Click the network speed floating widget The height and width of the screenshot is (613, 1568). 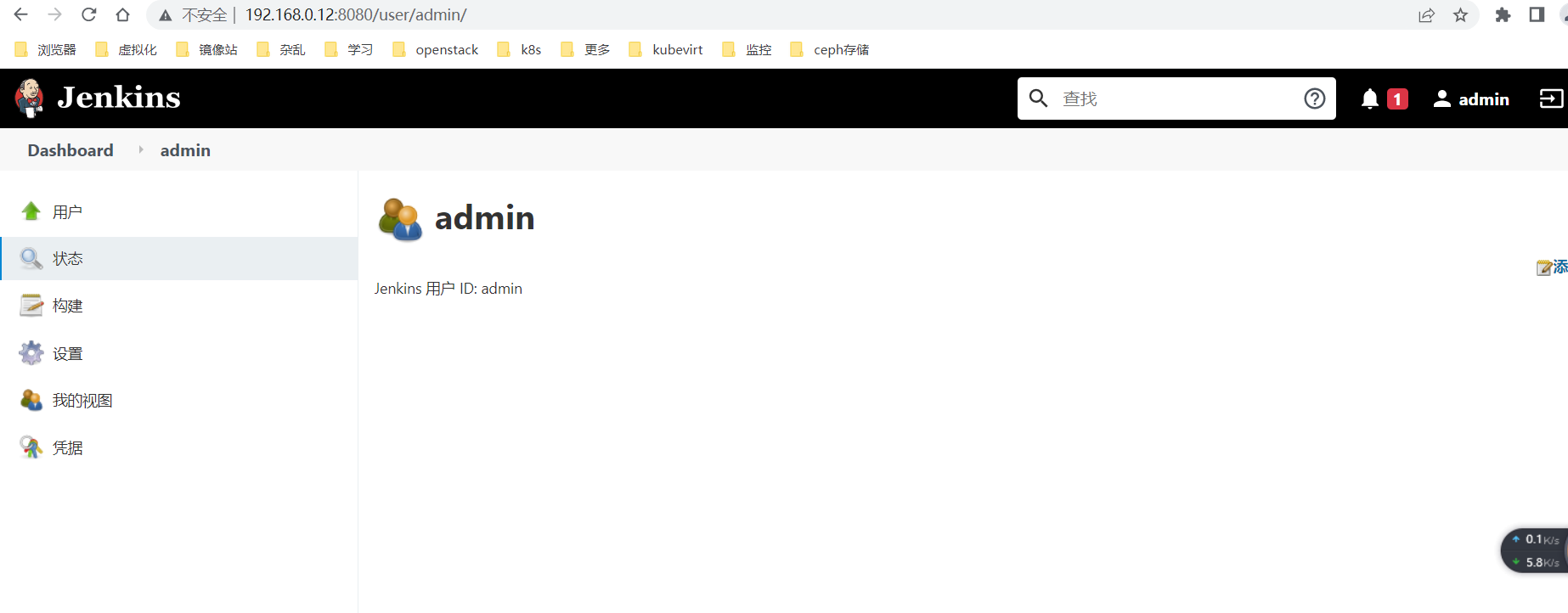click(1535, 550)
